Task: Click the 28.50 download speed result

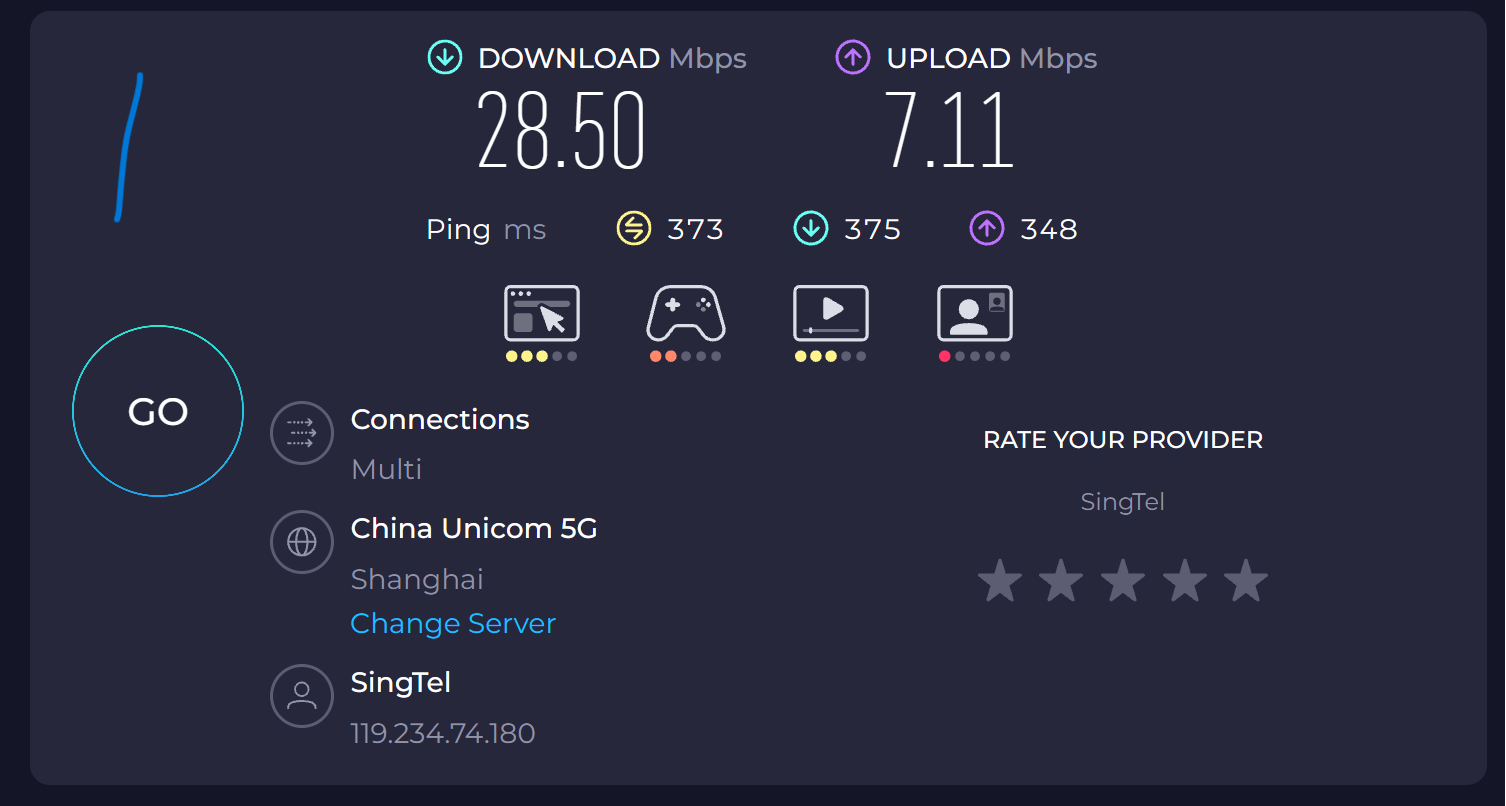Action: click(x=561, y=132)
